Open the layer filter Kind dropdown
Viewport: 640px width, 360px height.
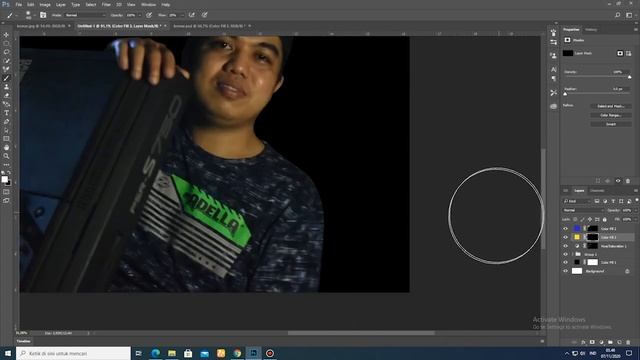click(577, 201)
